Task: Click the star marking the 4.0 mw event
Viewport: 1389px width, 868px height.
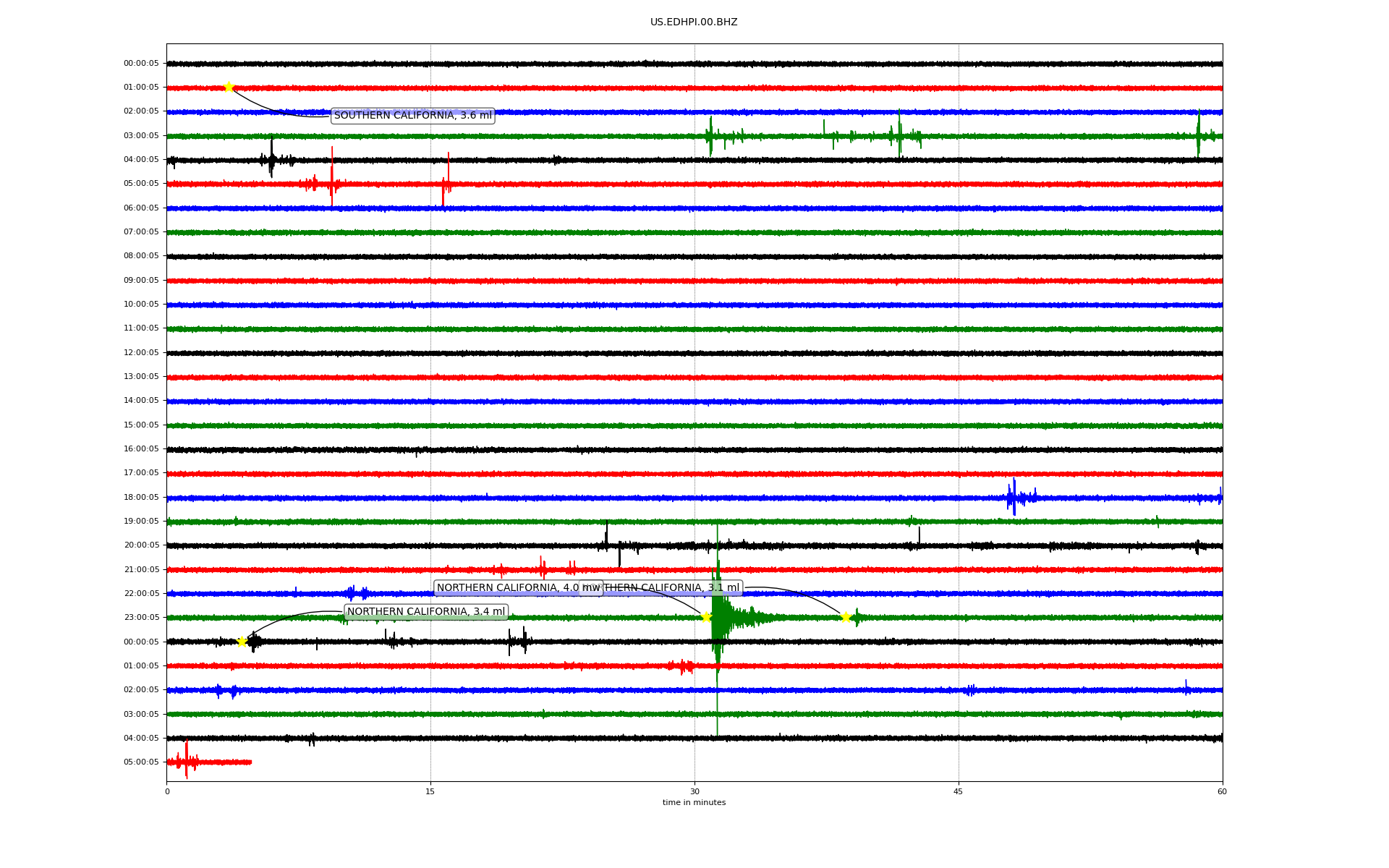Action: pyautogui.click(x=707, y=617)
